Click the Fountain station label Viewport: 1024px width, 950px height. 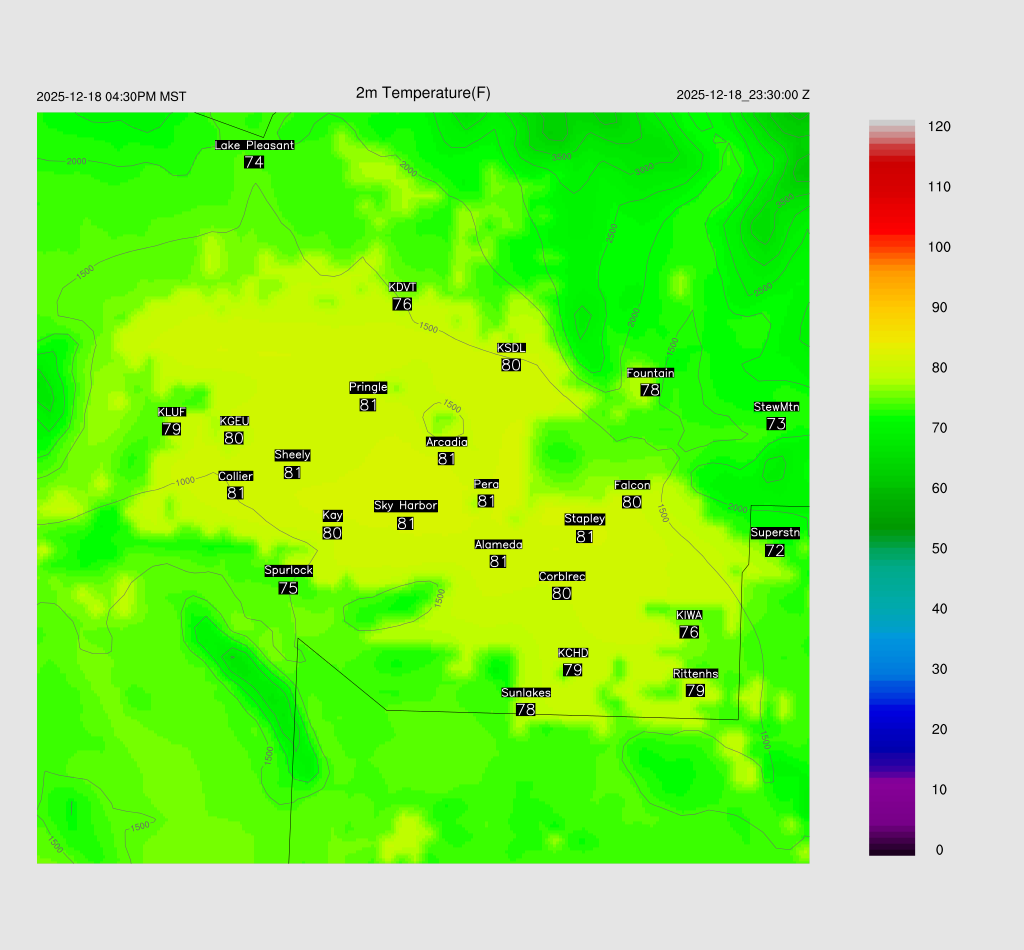(650, 373)
